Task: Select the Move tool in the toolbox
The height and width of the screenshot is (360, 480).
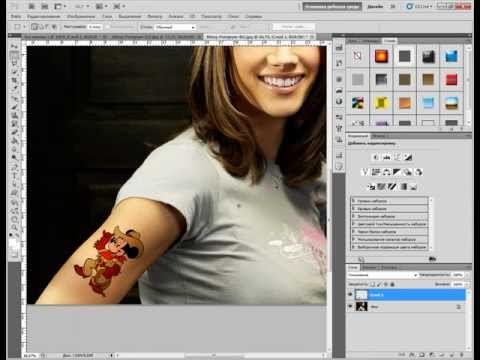Action: coord(14,46)
